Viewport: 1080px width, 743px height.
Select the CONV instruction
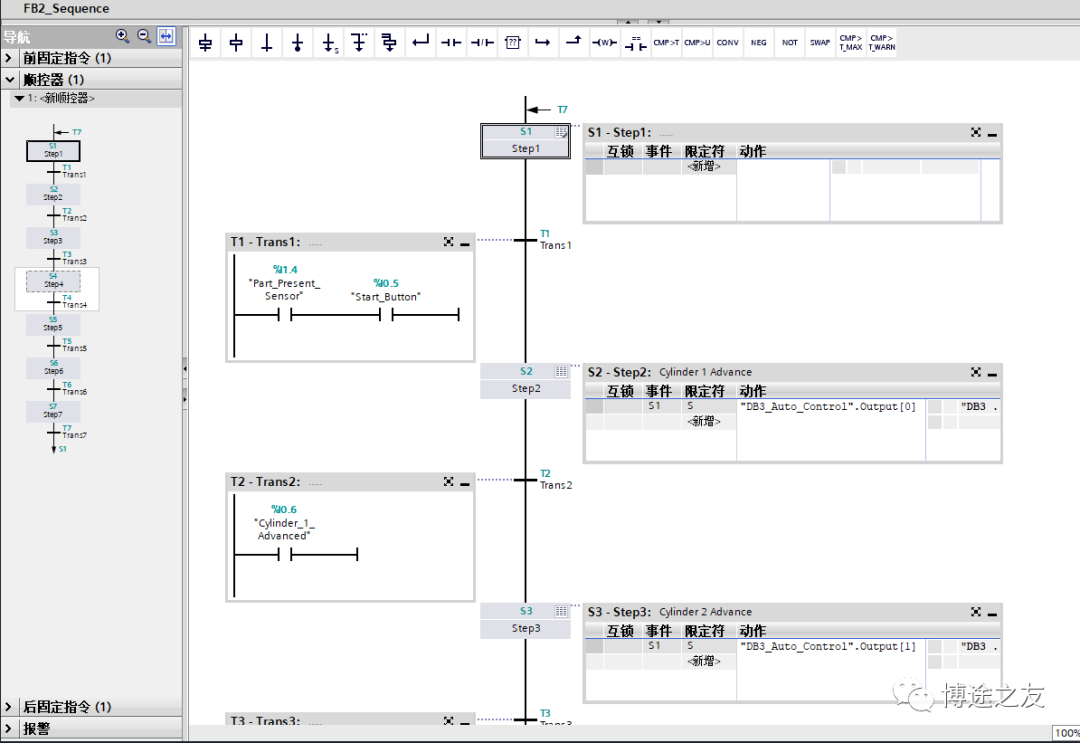pos(727,43)
